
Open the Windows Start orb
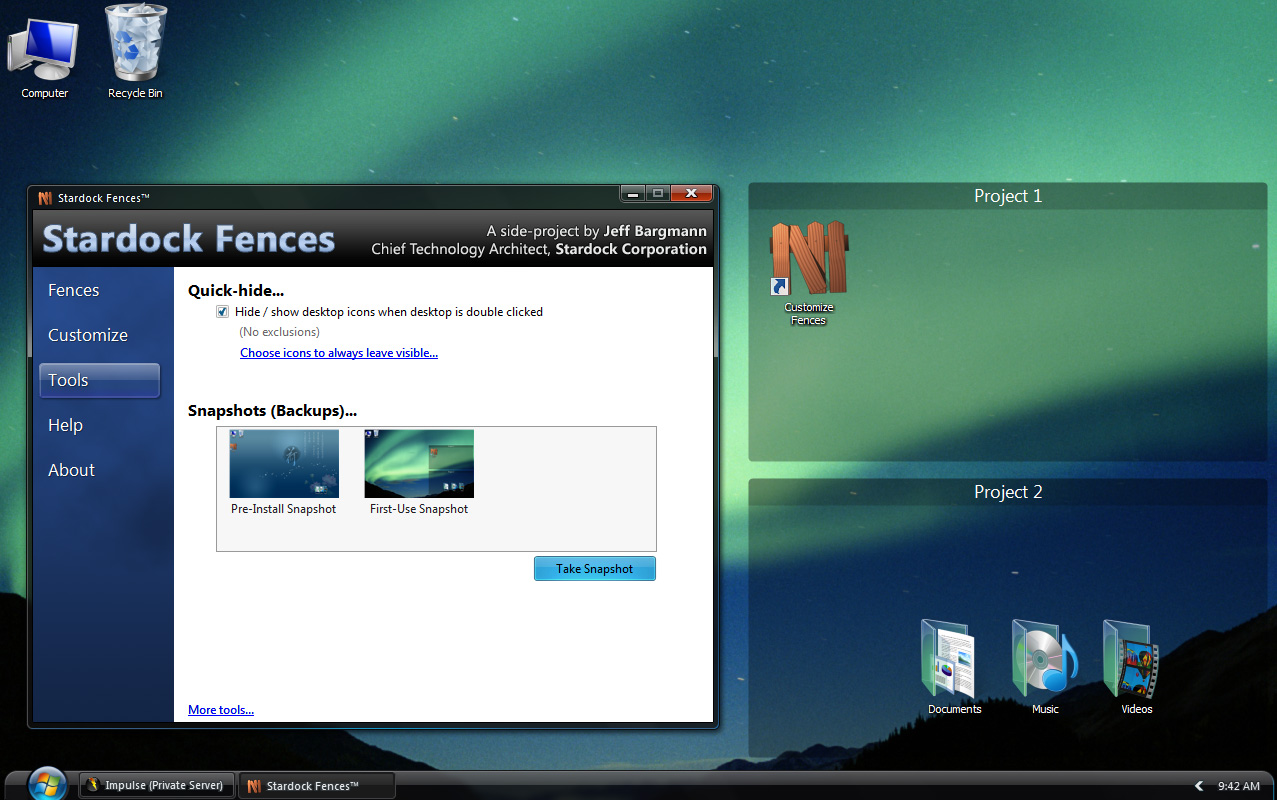(x=47, y=784)
